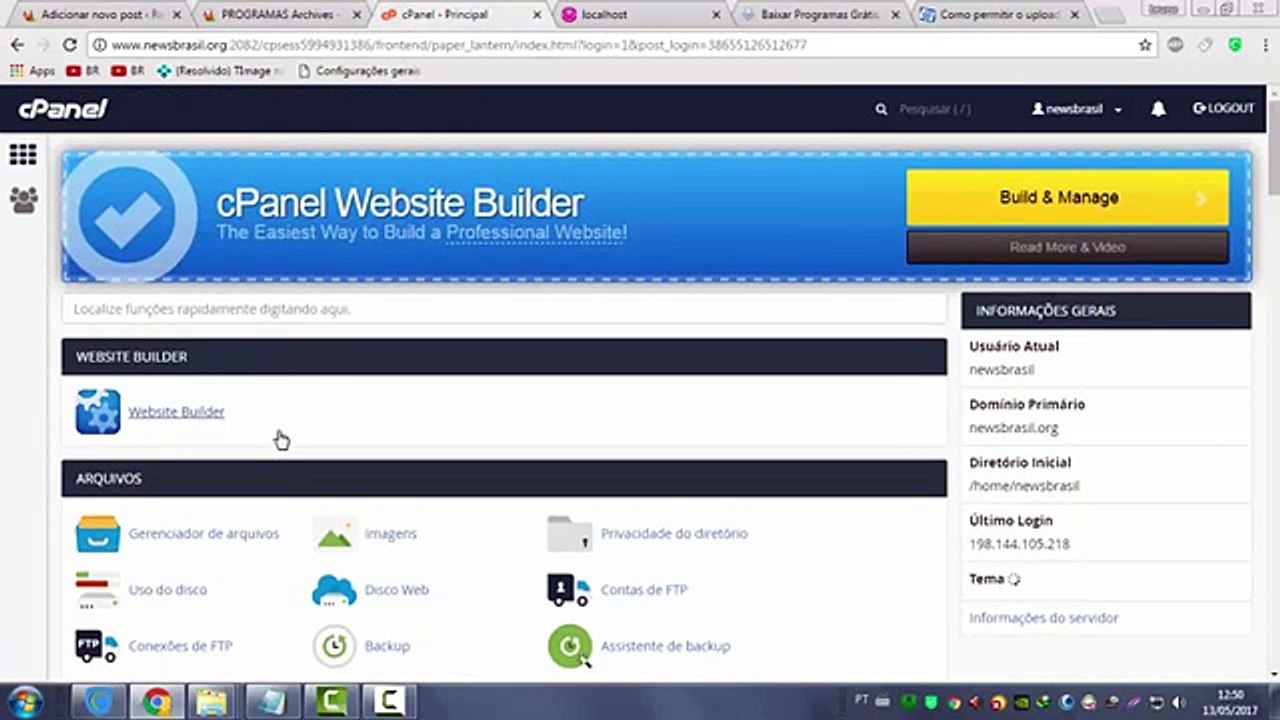Open the Gerenciador de arquivos icon
Viewport: 1280px width, 720px height.
(98, 534)
